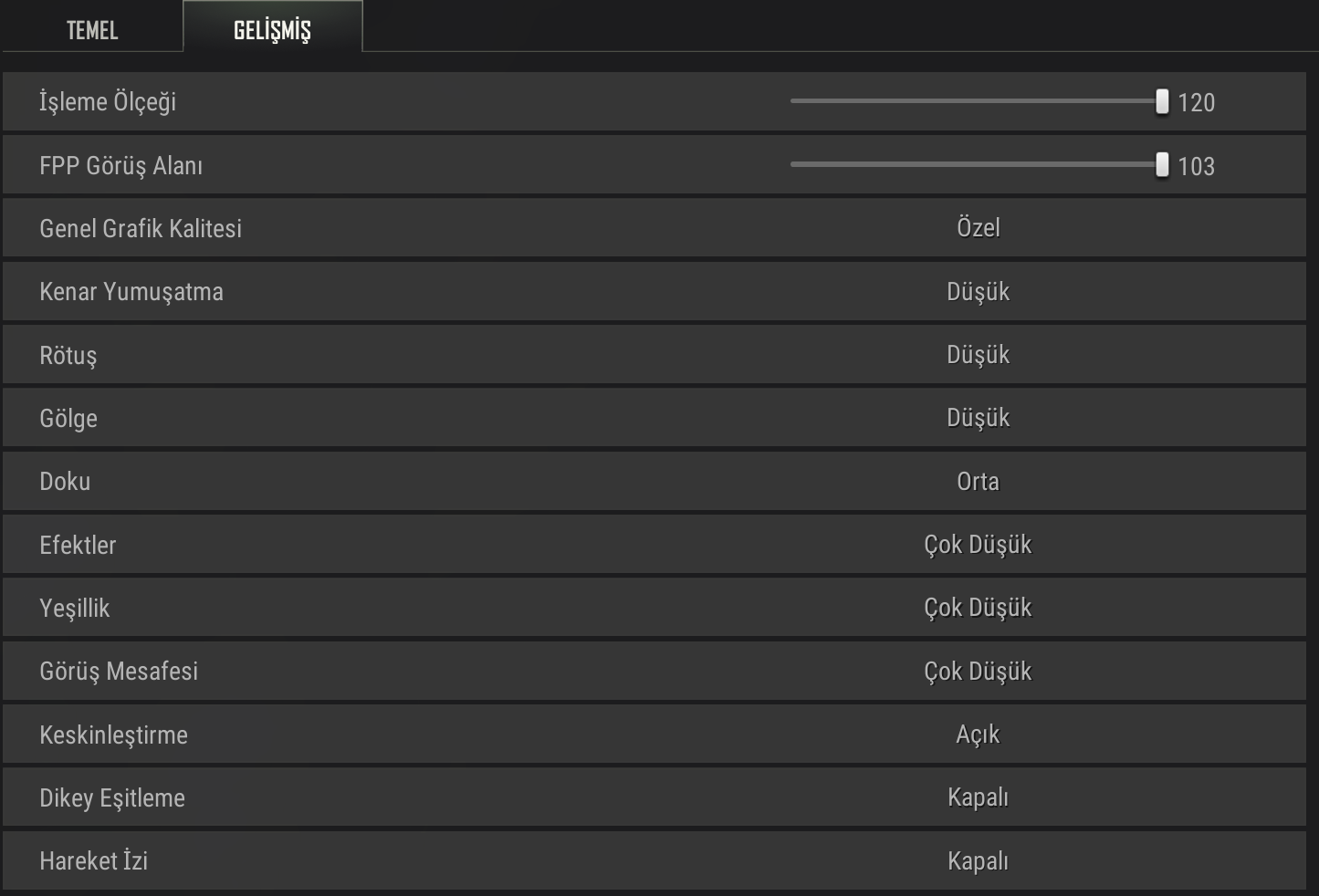Select the GELİŞMİŞ tab
Viewport: 1319px width, 896px height.
pos(272,30)
